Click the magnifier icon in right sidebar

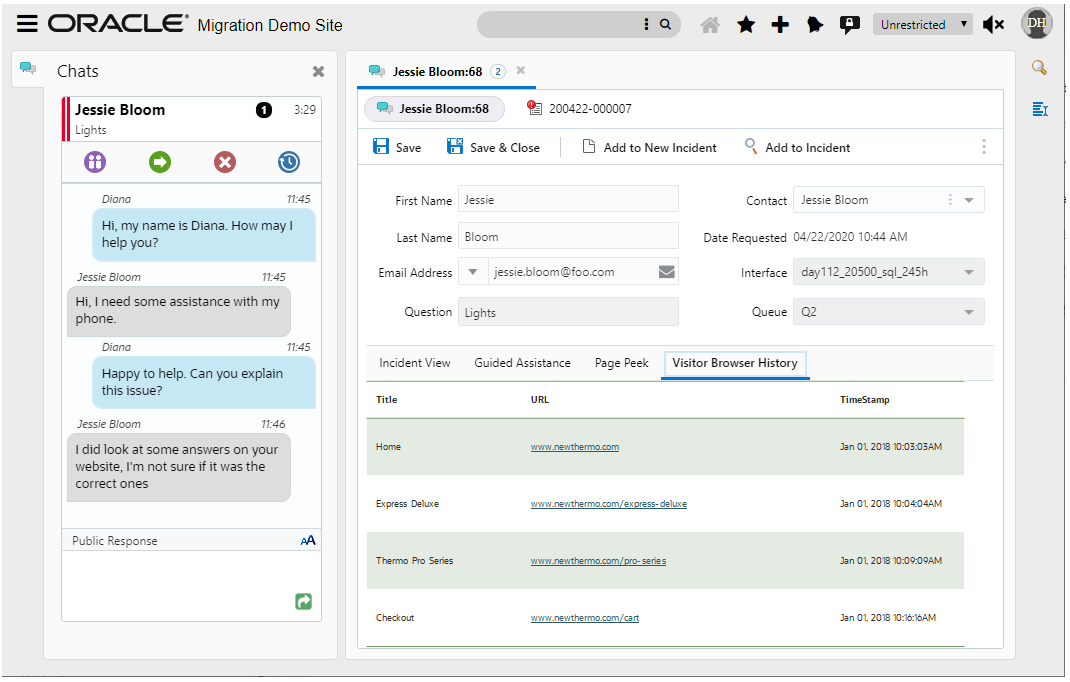click(1039, 68)
